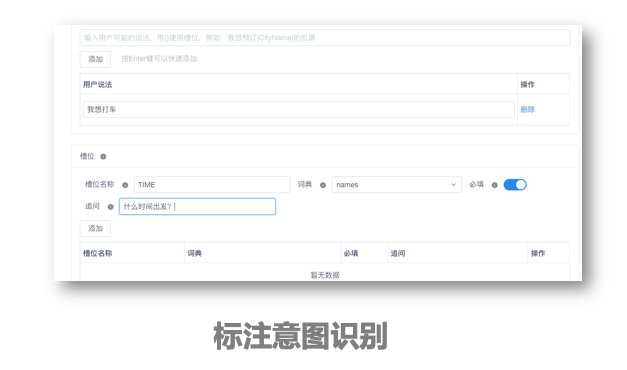The height and width of the screenshot is (370, 627).
Task: Click the user utterance input field at top
Action: [x=325, y=38]
